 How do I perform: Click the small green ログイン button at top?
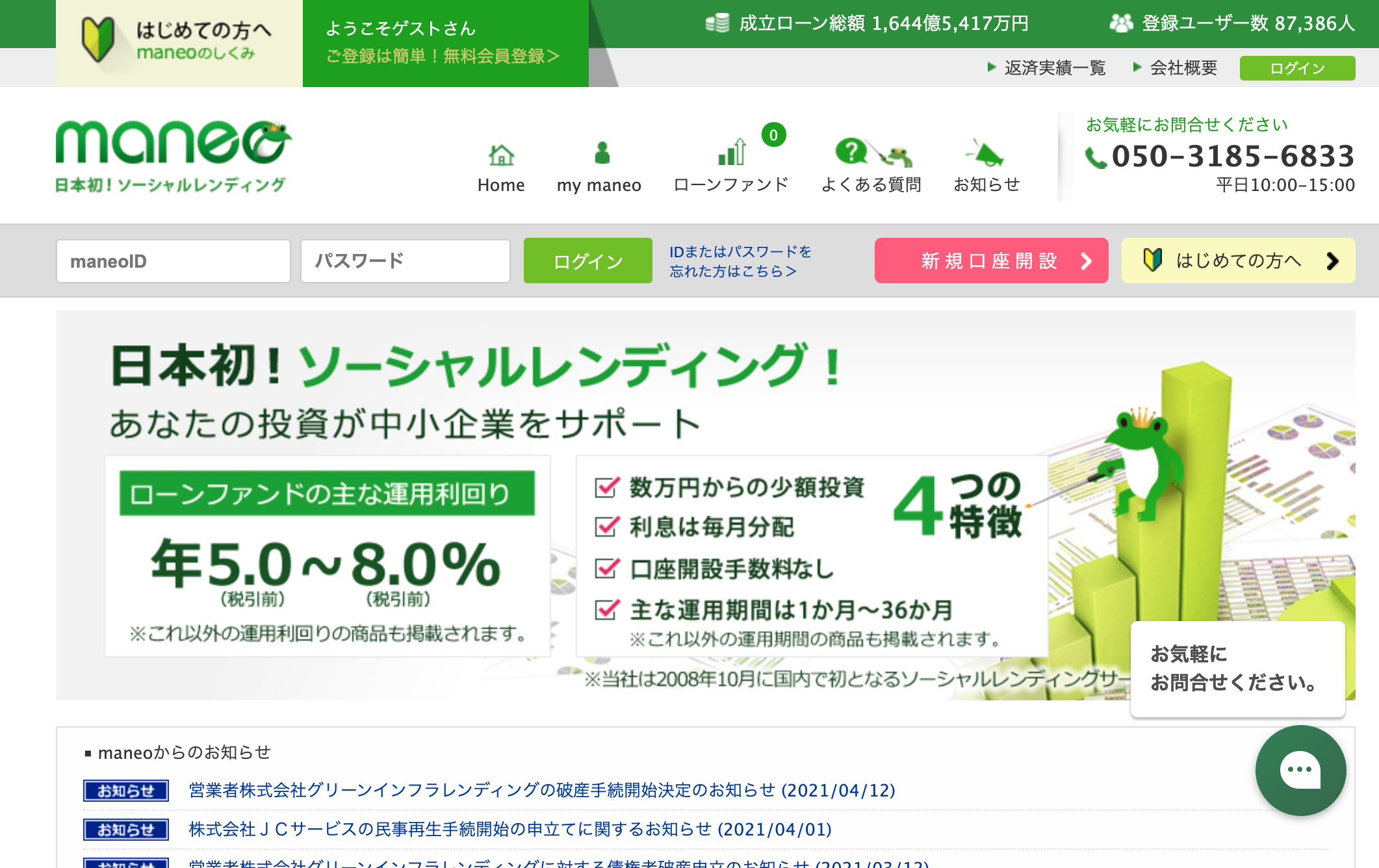[1297, 68]
